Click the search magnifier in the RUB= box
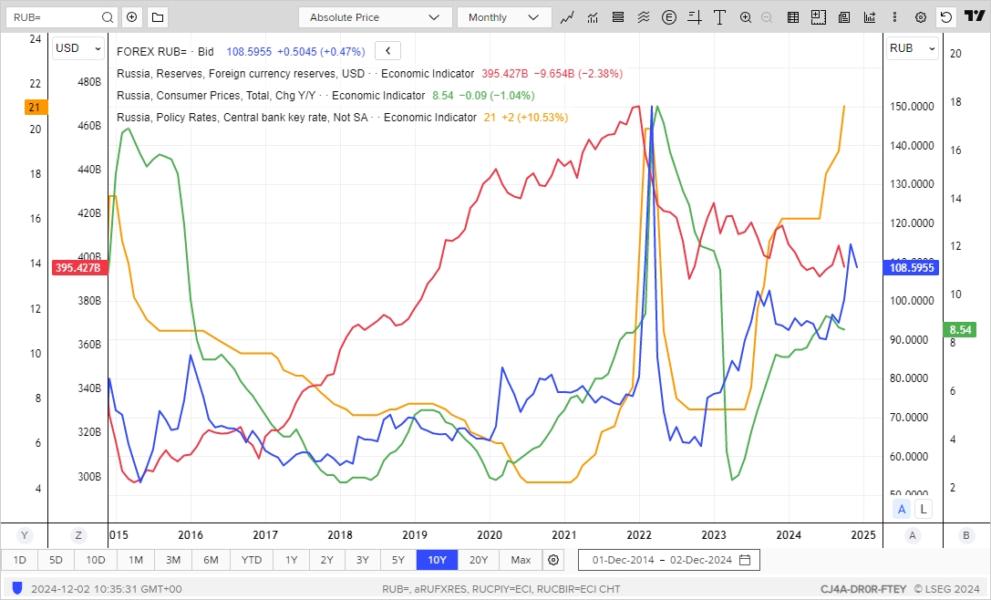This screenshot has height=600, width=991. coord(107,17)
